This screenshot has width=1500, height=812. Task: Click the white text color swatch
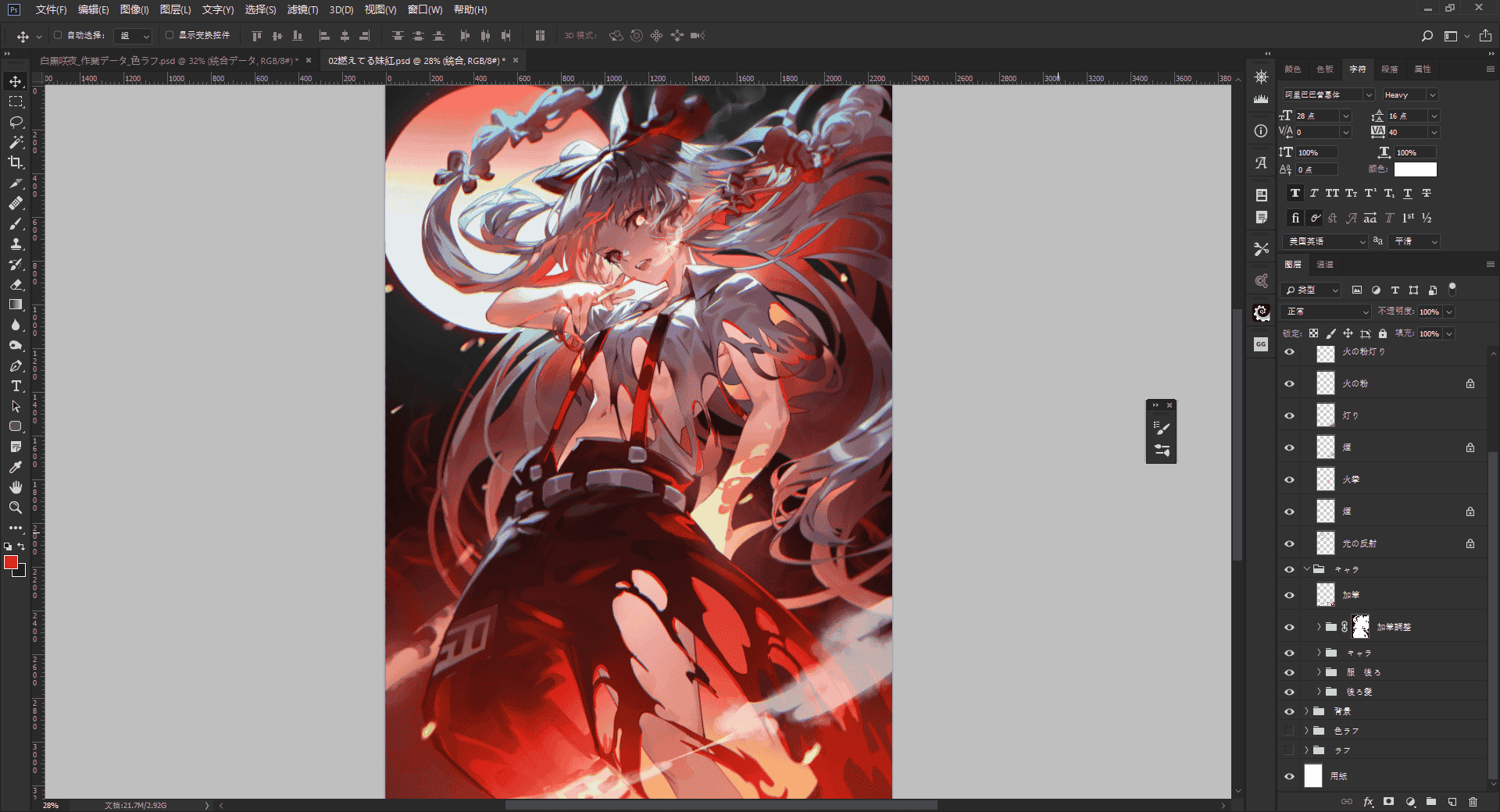[1415, 169]
